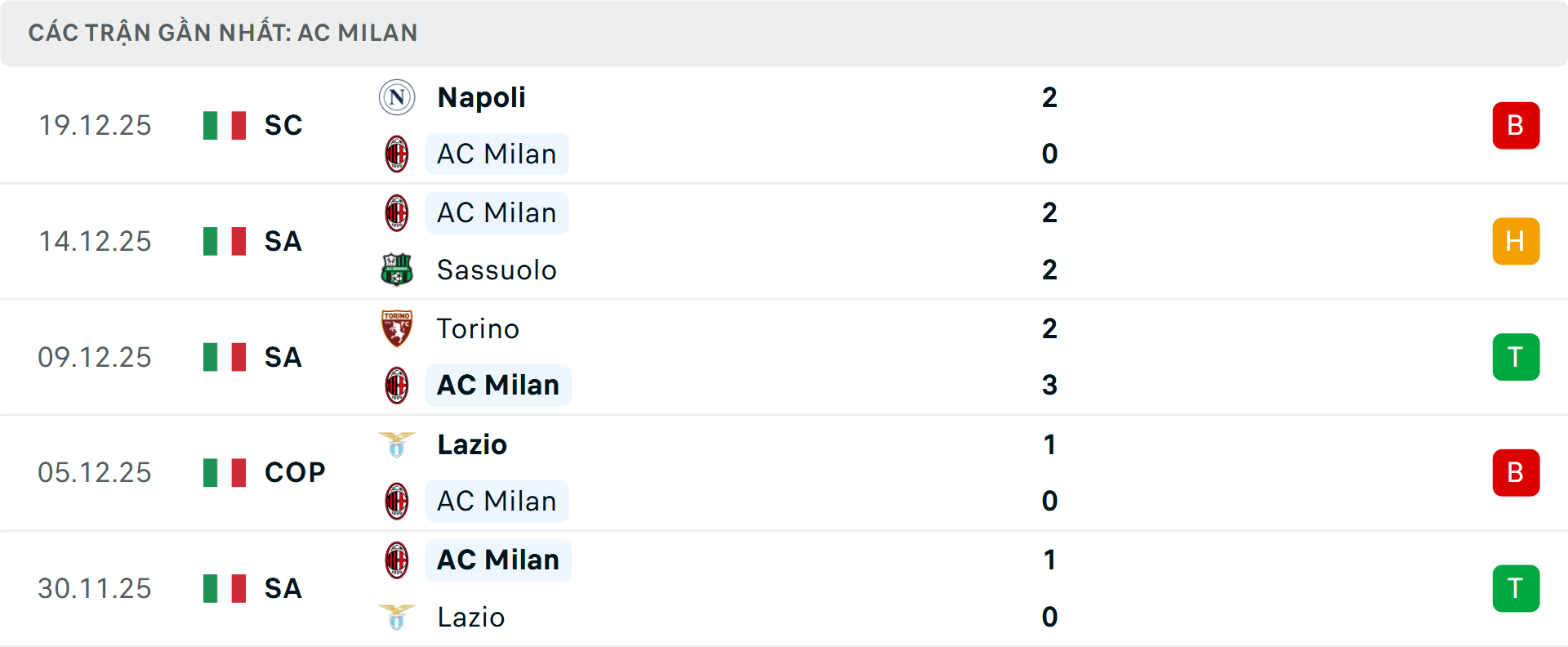This screenshot has width=1568, height=647.
Task: Click the red B badge on the Napoli match
Action: tap(1516, 125)
